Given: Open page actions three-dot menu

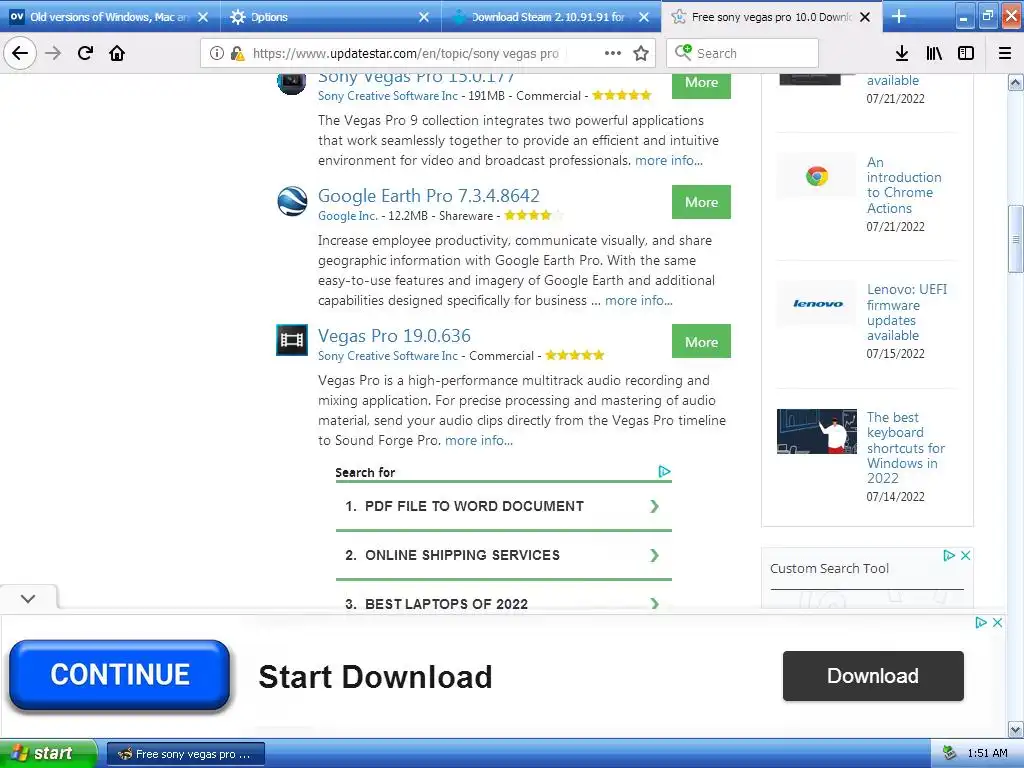Looking at the screenshot, I should pos(613,53).
